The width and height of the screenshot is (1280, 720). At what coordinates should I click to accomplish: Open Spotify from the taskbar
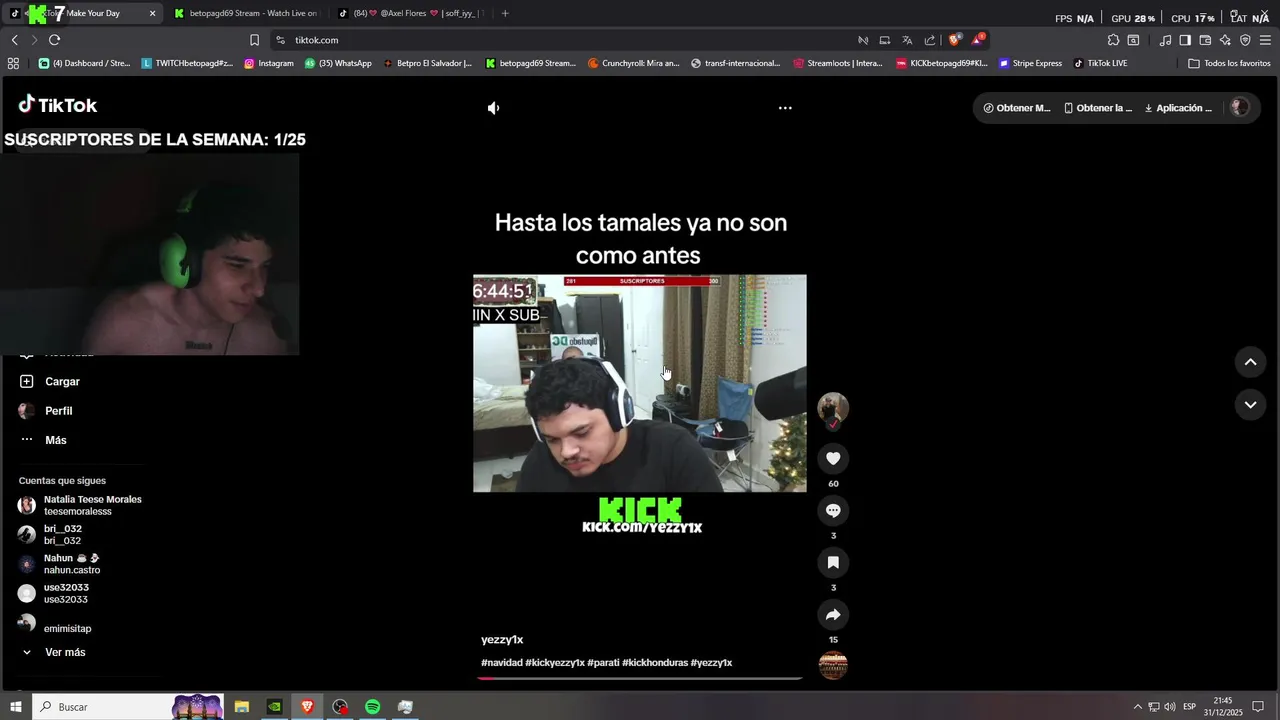[372, 707]
